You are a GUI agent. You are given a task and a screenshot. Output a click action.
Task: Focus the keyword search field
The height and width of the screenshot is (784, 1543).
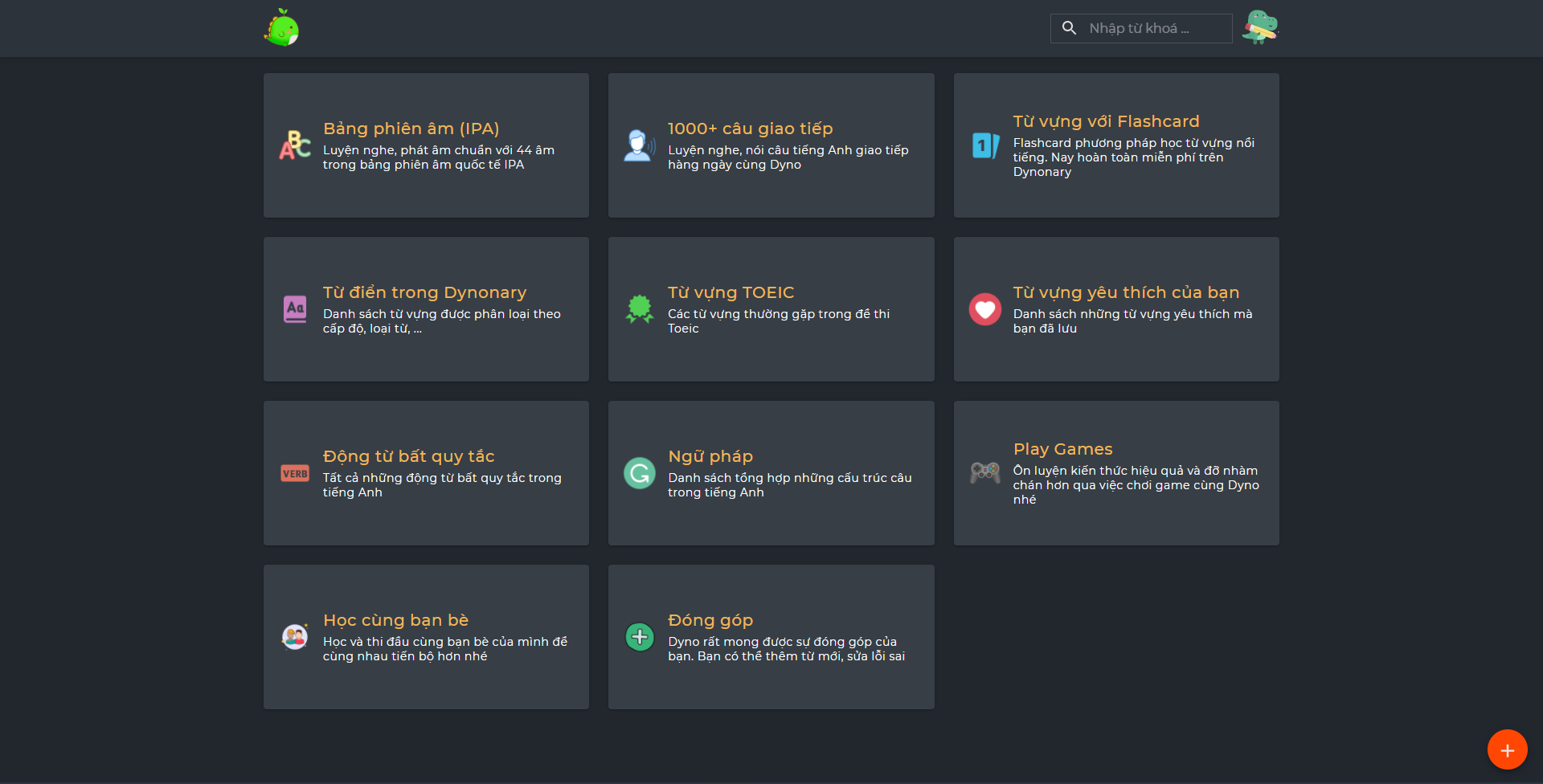click(1141, 28)
